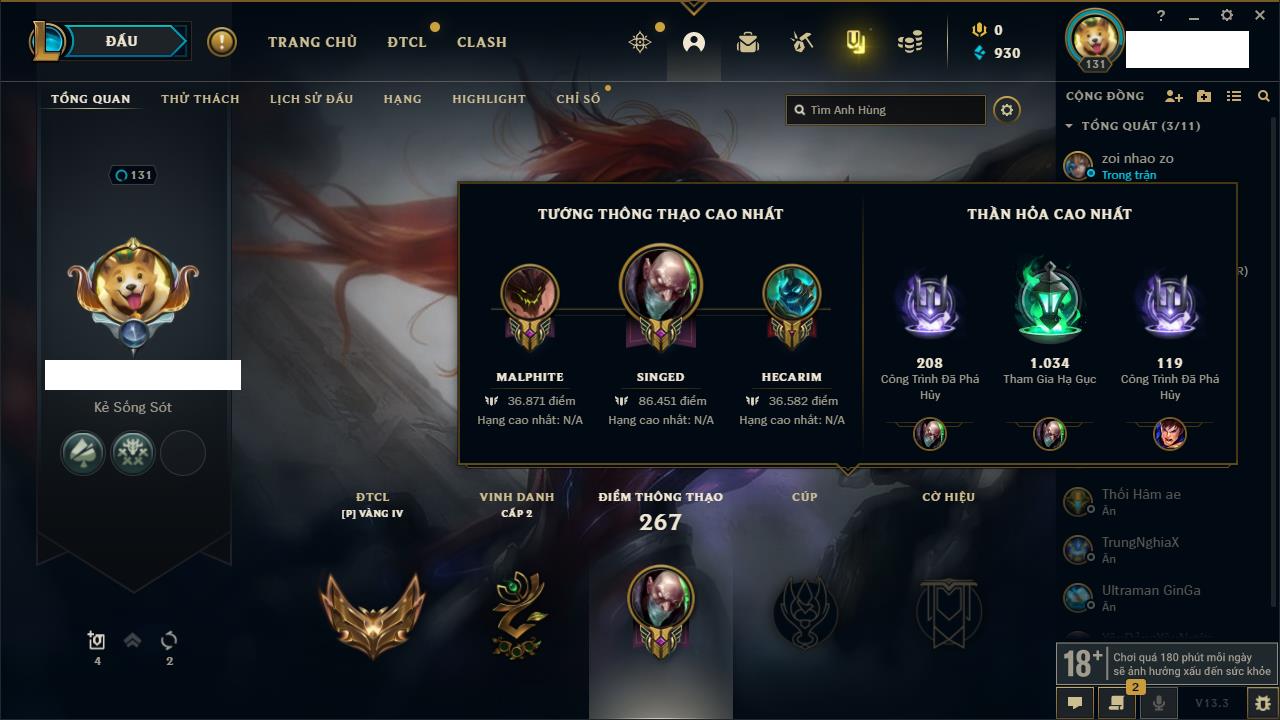Screen dimensions: 1280x720
Task: Open the Loot hammer icon
Action: [x=801, y=42]
